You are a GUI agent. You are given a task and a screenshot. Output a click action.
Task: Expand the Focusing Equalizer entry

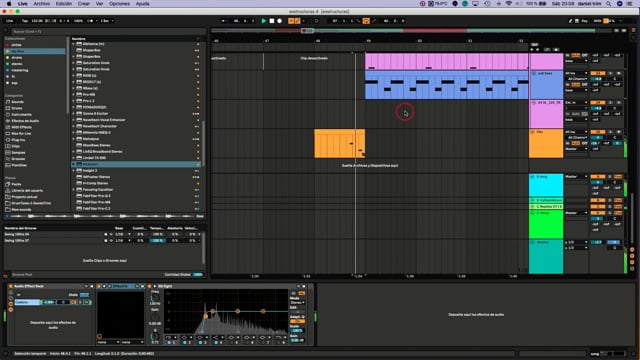pos(73,189)
